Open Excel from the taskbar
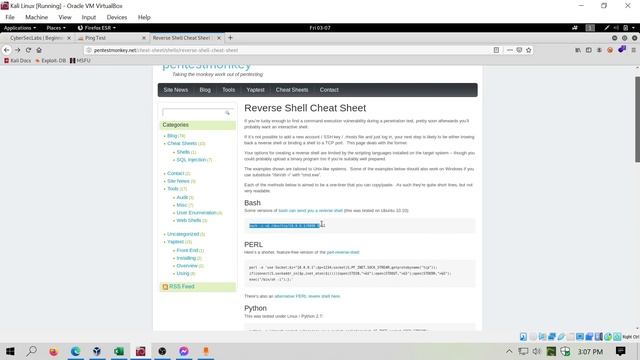Image resolution: width=640 pixels, height=360 pixels. [119, 351]
